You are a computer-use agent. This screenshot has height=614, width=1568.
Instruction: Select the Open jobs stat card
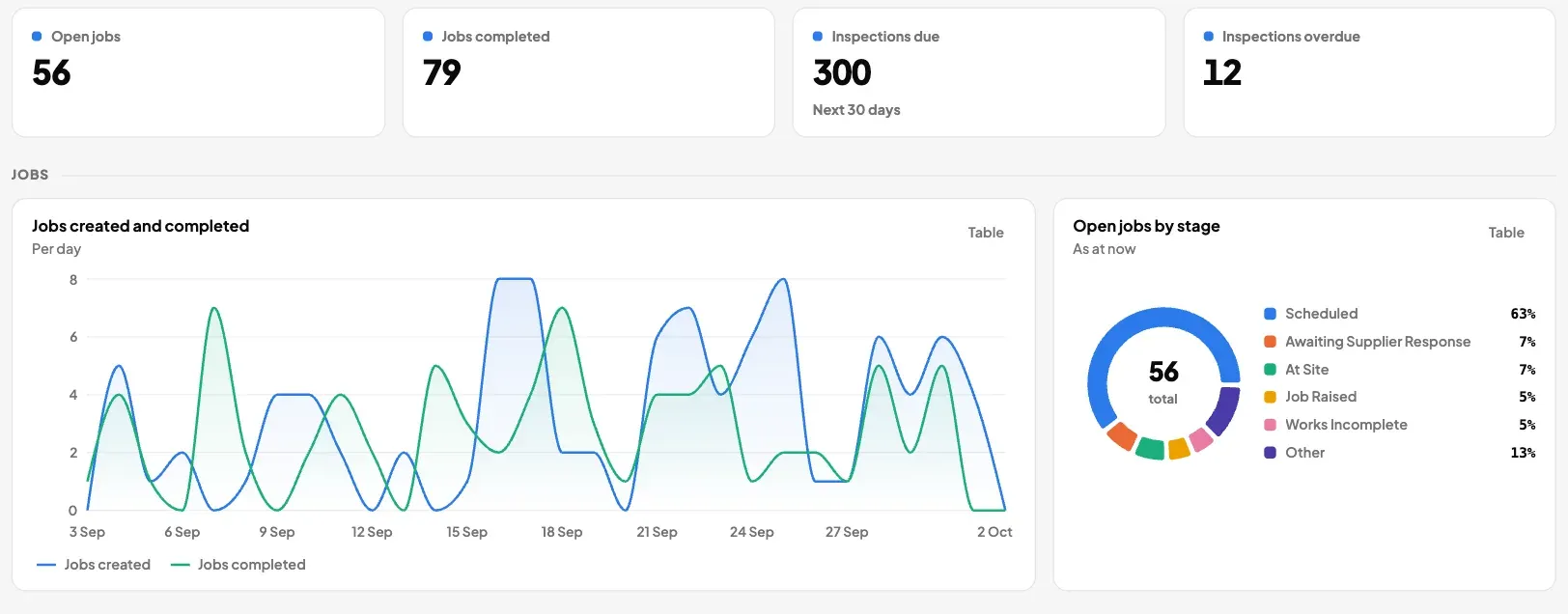(198, 72)
